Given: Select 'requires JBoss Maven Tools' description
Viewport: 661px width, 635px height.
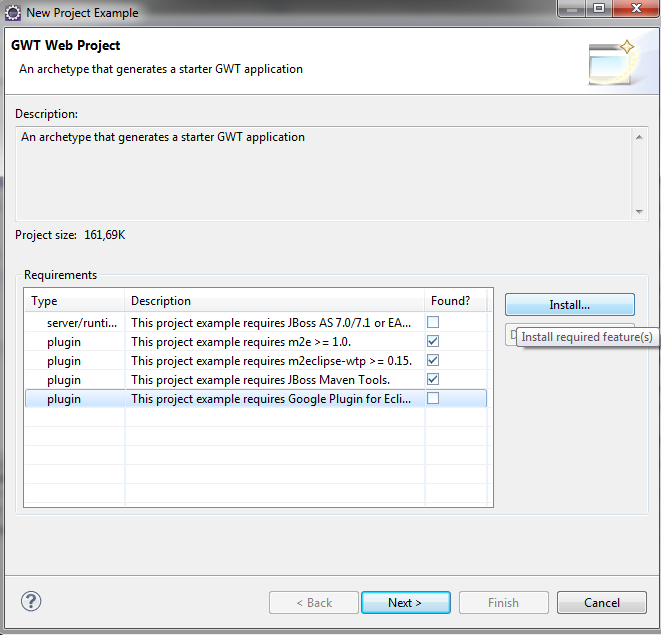Looking at the screenshot, I should click(x=261, y=379).
